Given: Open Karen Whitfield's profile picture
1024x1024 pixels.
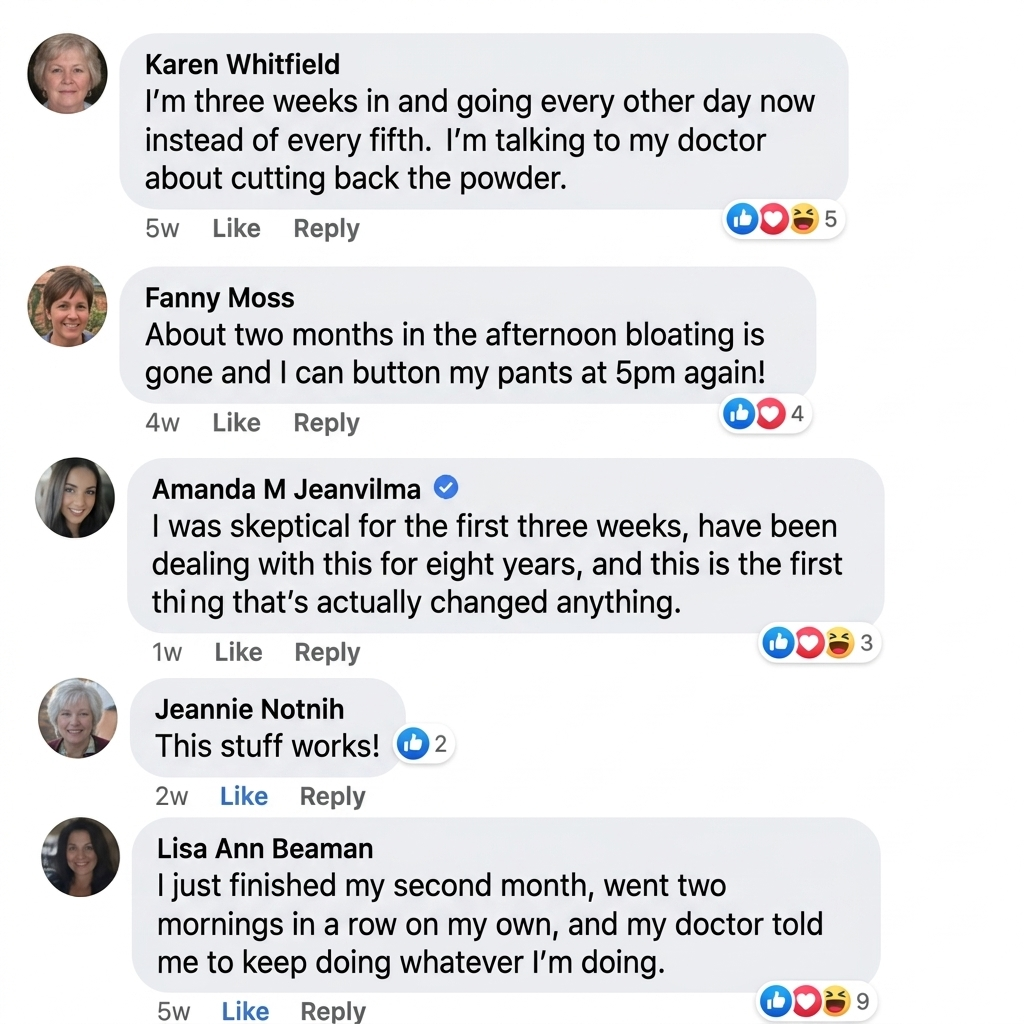Looking at the screenshot, I should click(67, 74).
